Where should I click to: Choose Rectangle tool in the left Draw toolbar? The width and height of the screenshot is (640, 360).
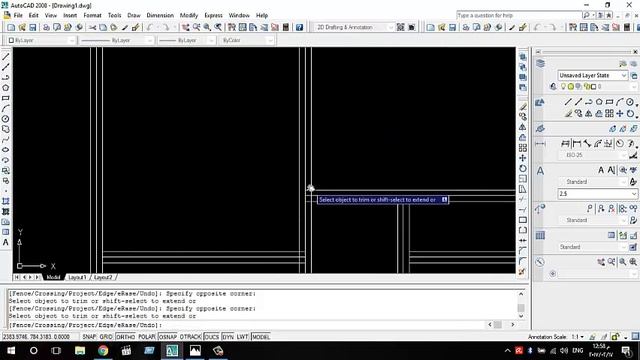(6, 98)
